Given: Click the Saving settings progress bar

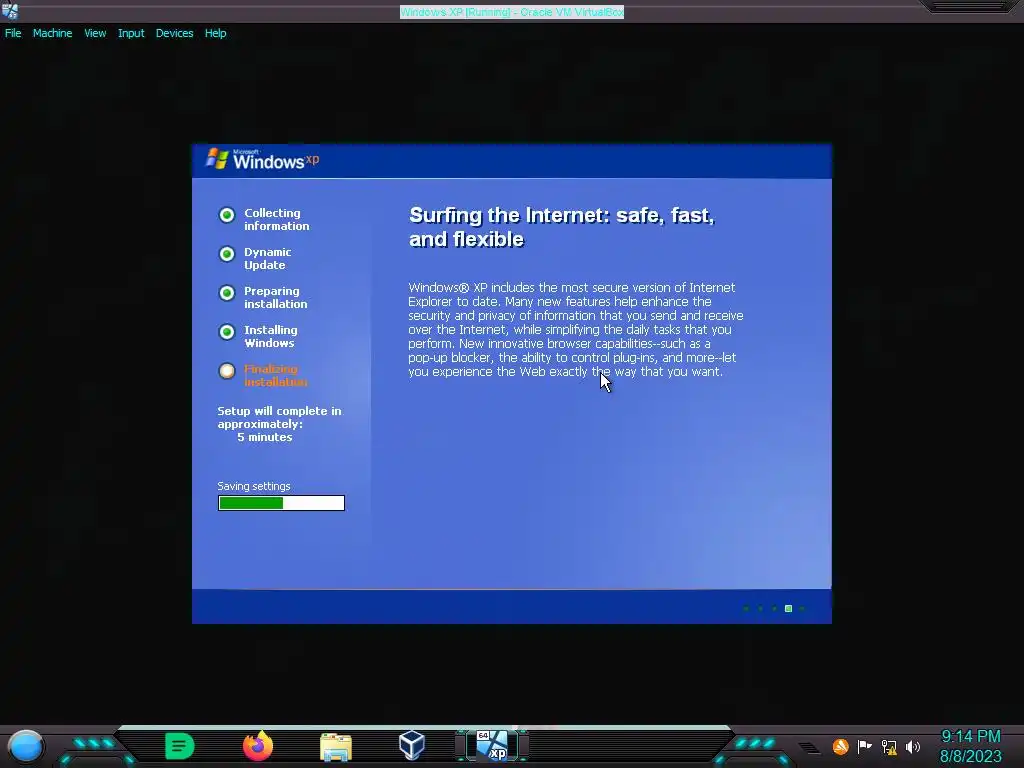Looking at the screenshot, I should point(281,503).
